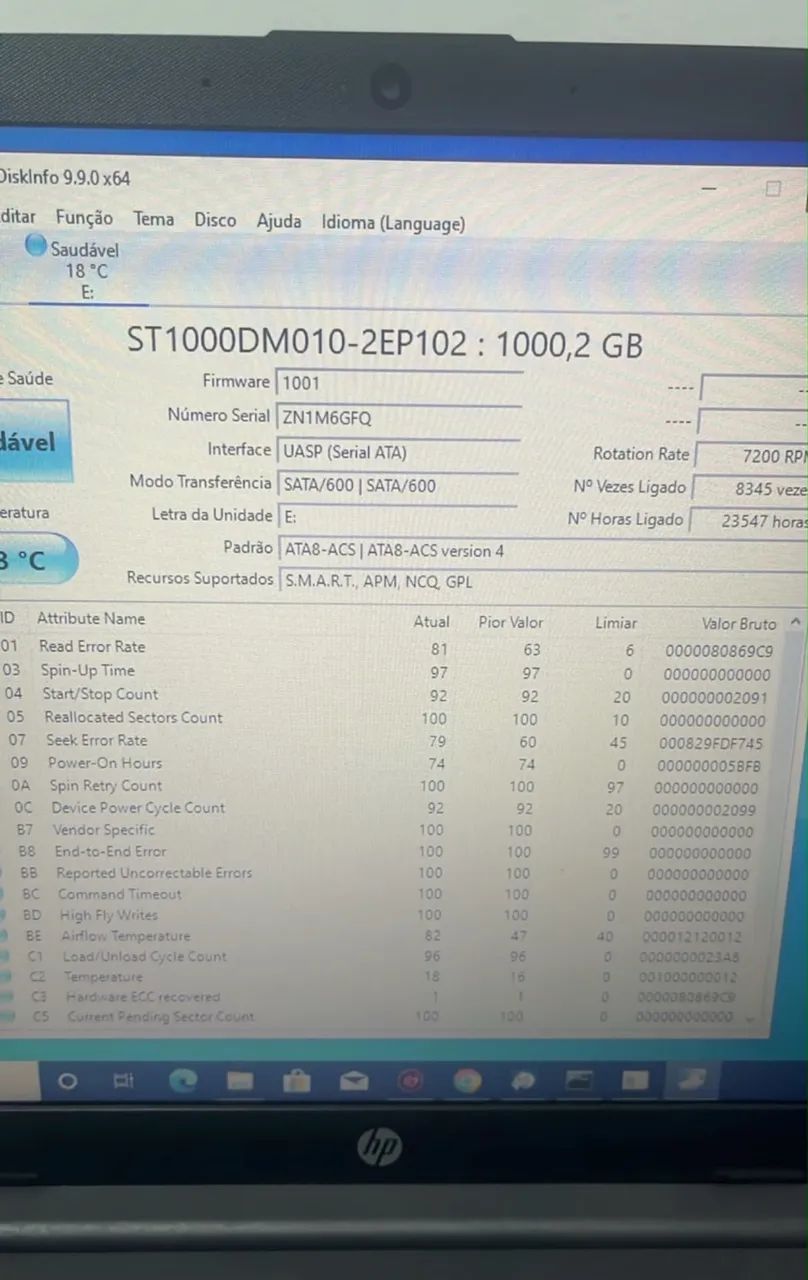Launch Google Chrome from the taskbar
The image size is (808, 1280).
(x=467, y=1081)
